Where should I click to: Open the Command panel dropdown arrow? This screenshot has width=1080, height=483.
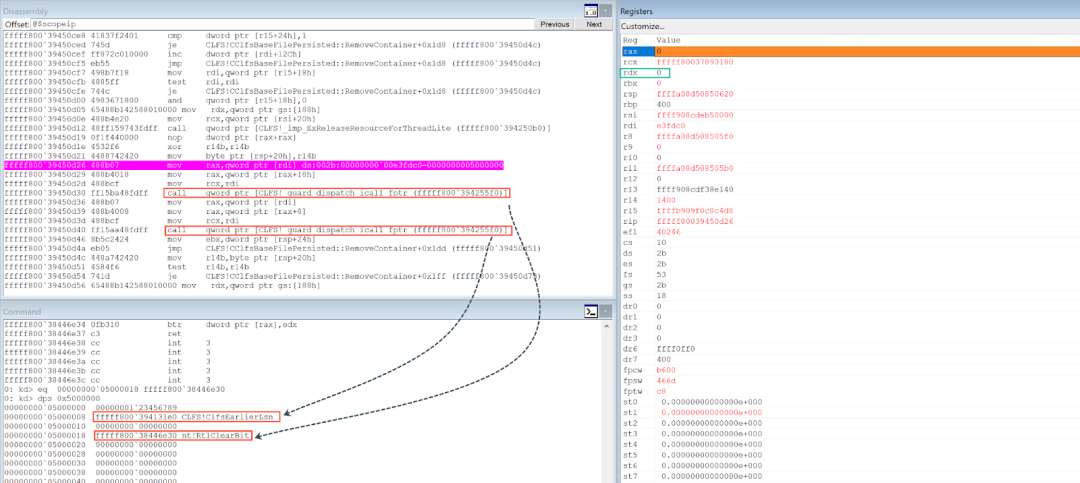coord(606,312)
